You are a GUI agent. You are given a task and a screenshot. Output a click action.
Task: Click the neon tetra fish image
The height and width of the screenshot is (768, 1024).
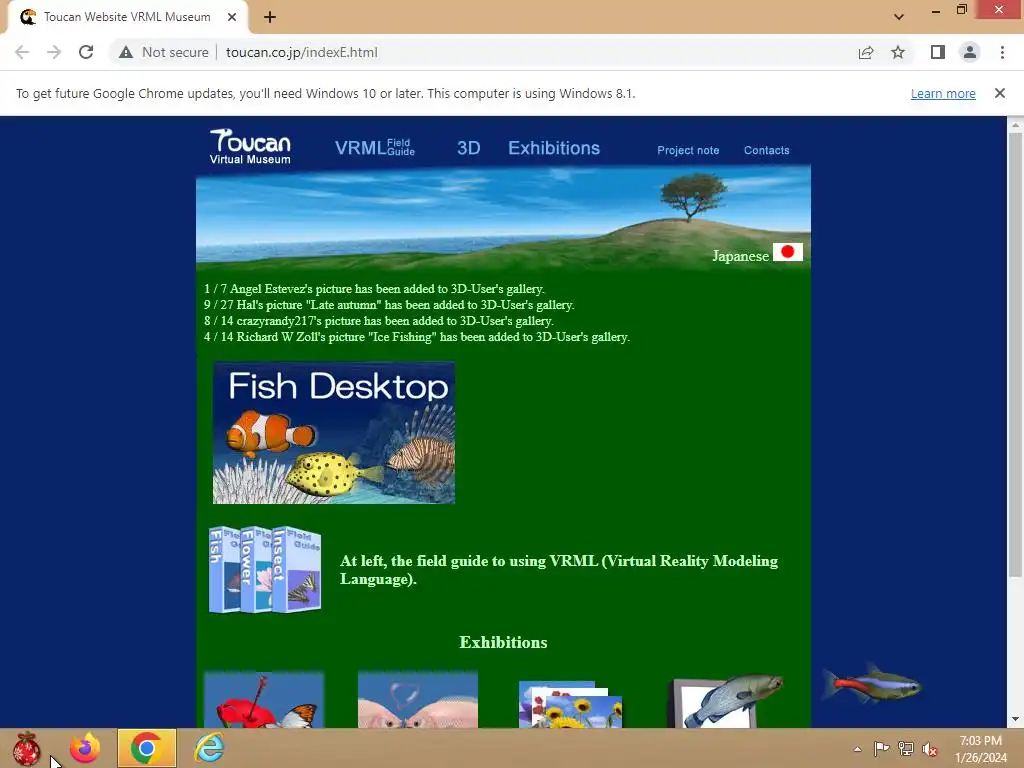pos(872,684)
